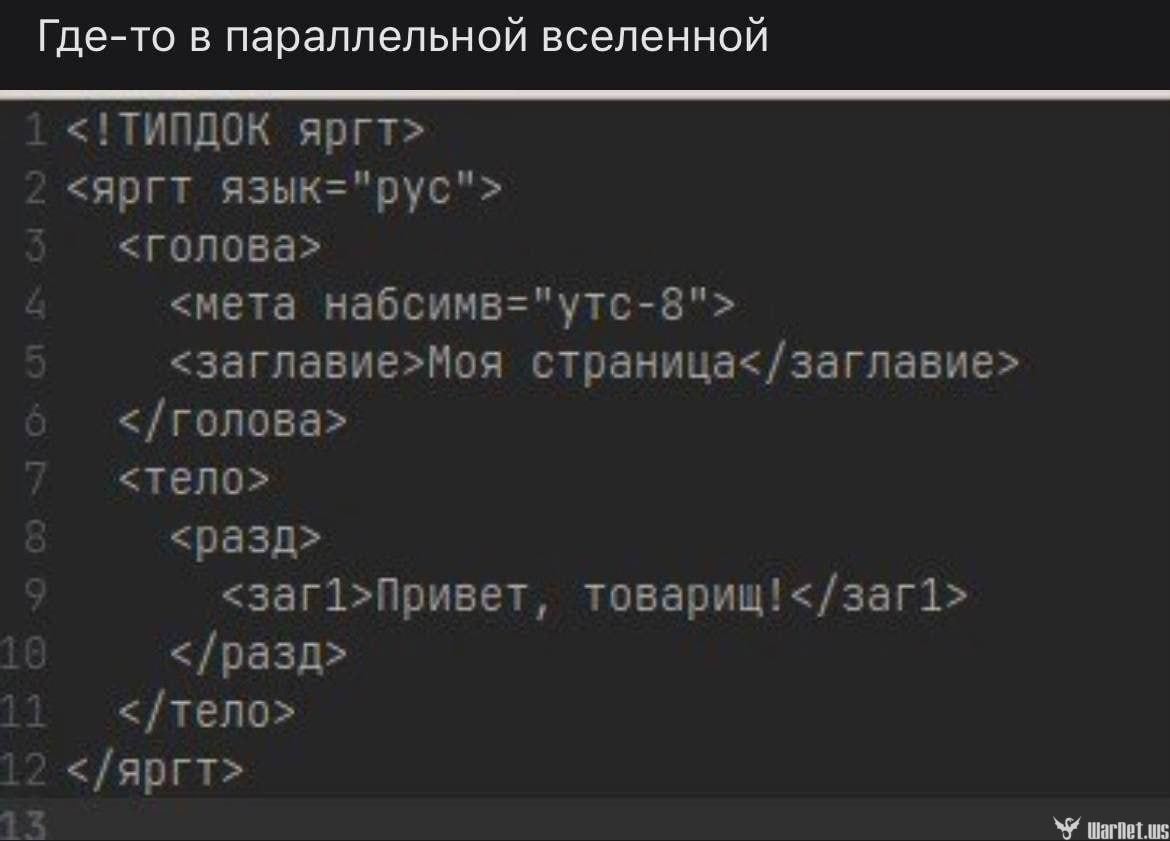Screen dimensions: 1170x841
Task: Click the opening '<голова>' tag
Action: [219, 246]
